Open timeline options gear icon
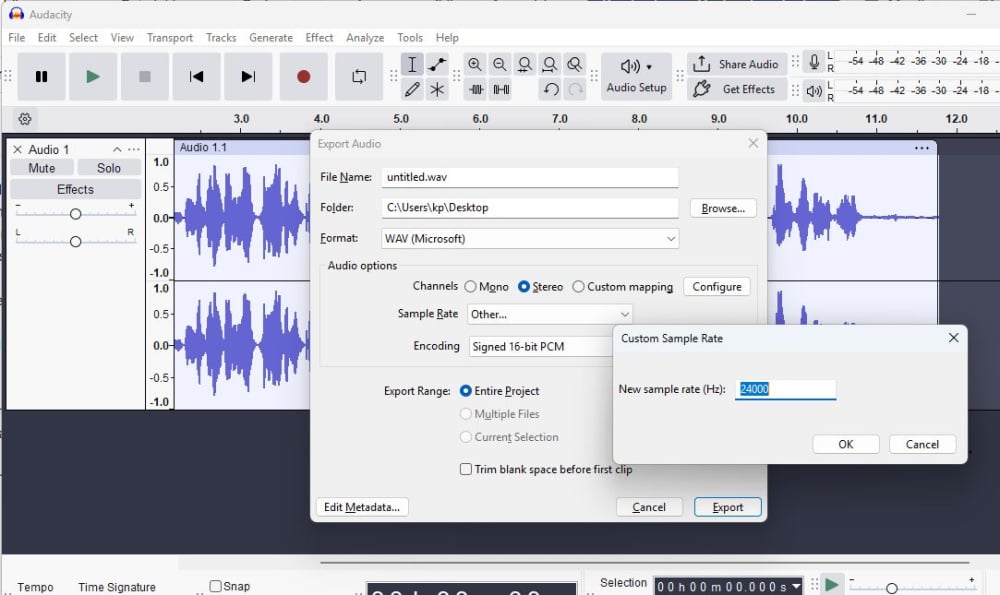The image size is (1000, 595). [x=25, y=119]
